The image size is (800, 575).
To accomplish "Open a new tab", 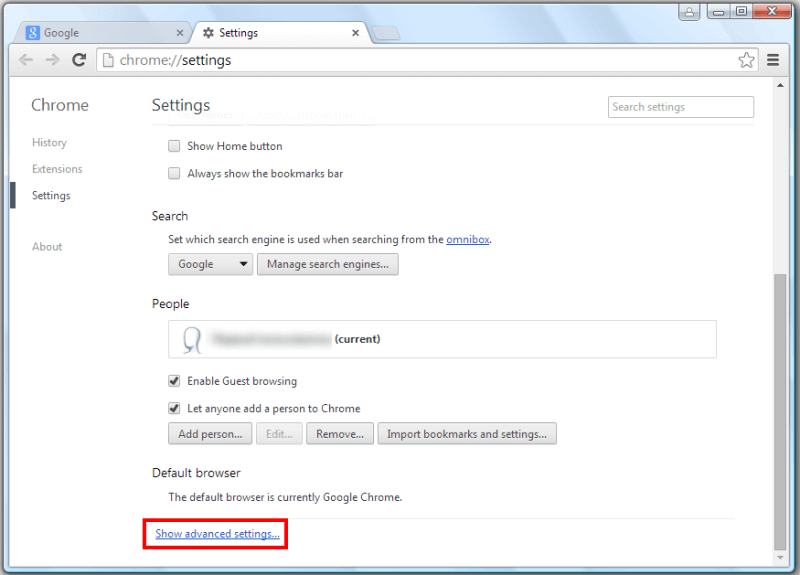I will (386, 34).
